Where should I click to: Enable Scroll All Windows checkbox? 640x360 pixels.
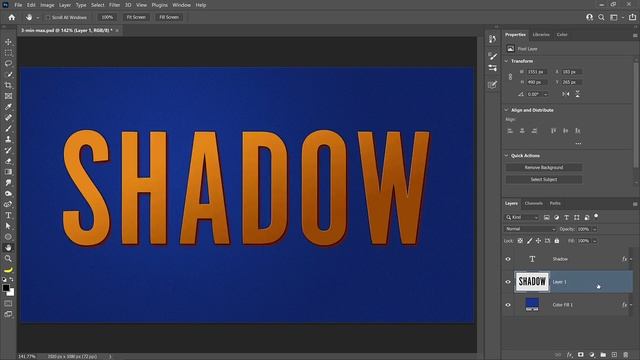point(48,18)
